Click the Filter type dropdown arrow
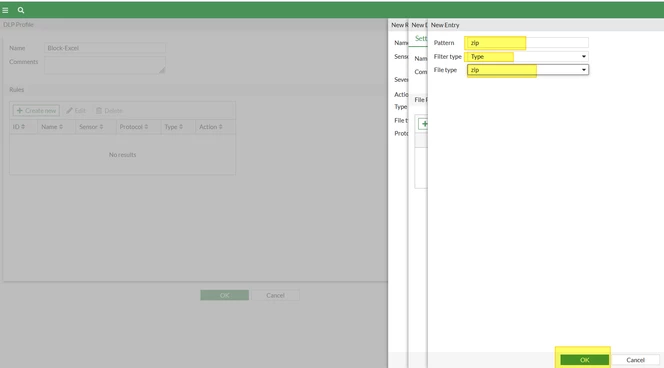 tap(584, 56)
